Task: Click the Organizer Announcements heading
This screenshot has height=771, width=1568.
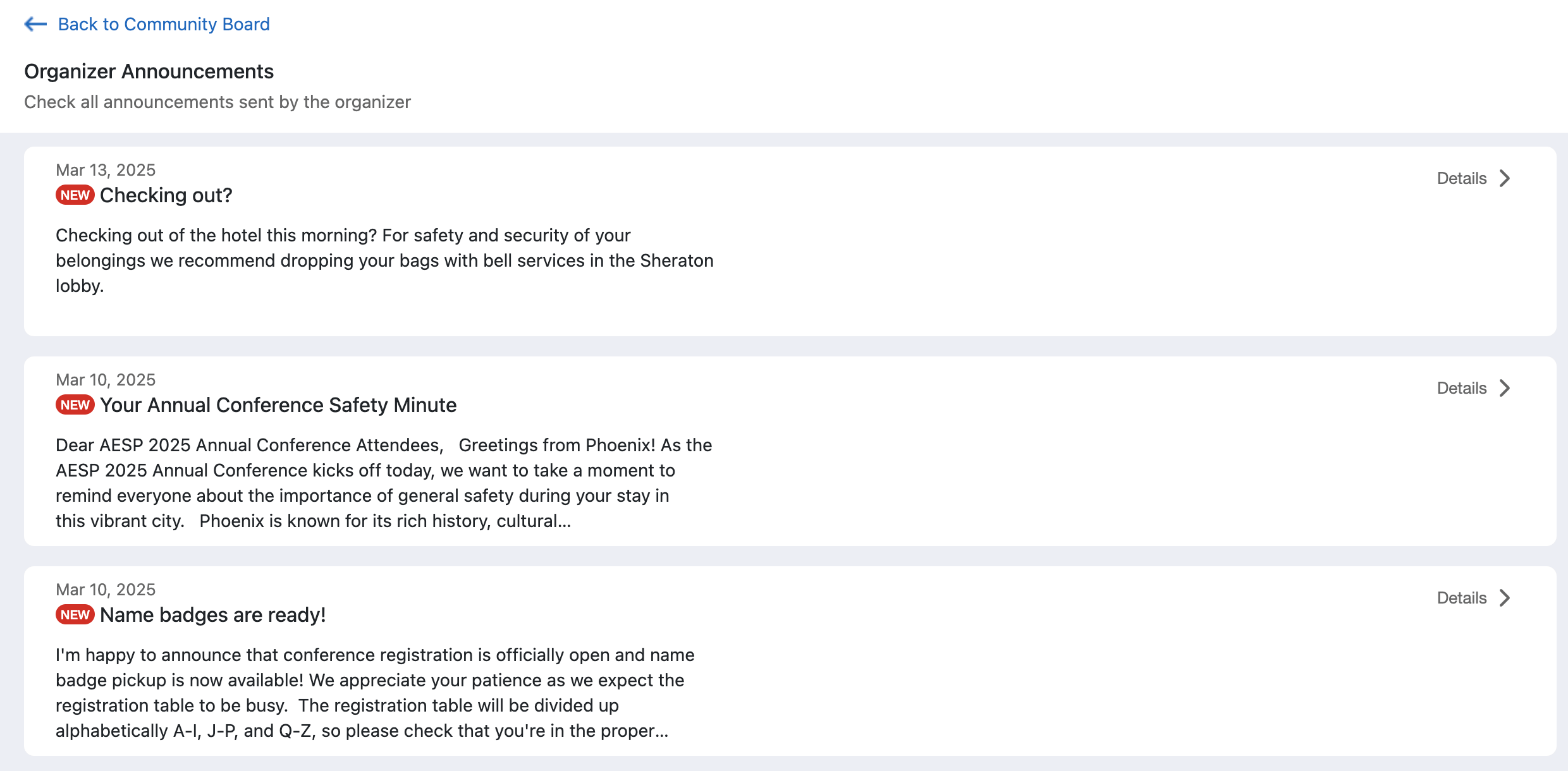Action: click(x=149, y=71)
